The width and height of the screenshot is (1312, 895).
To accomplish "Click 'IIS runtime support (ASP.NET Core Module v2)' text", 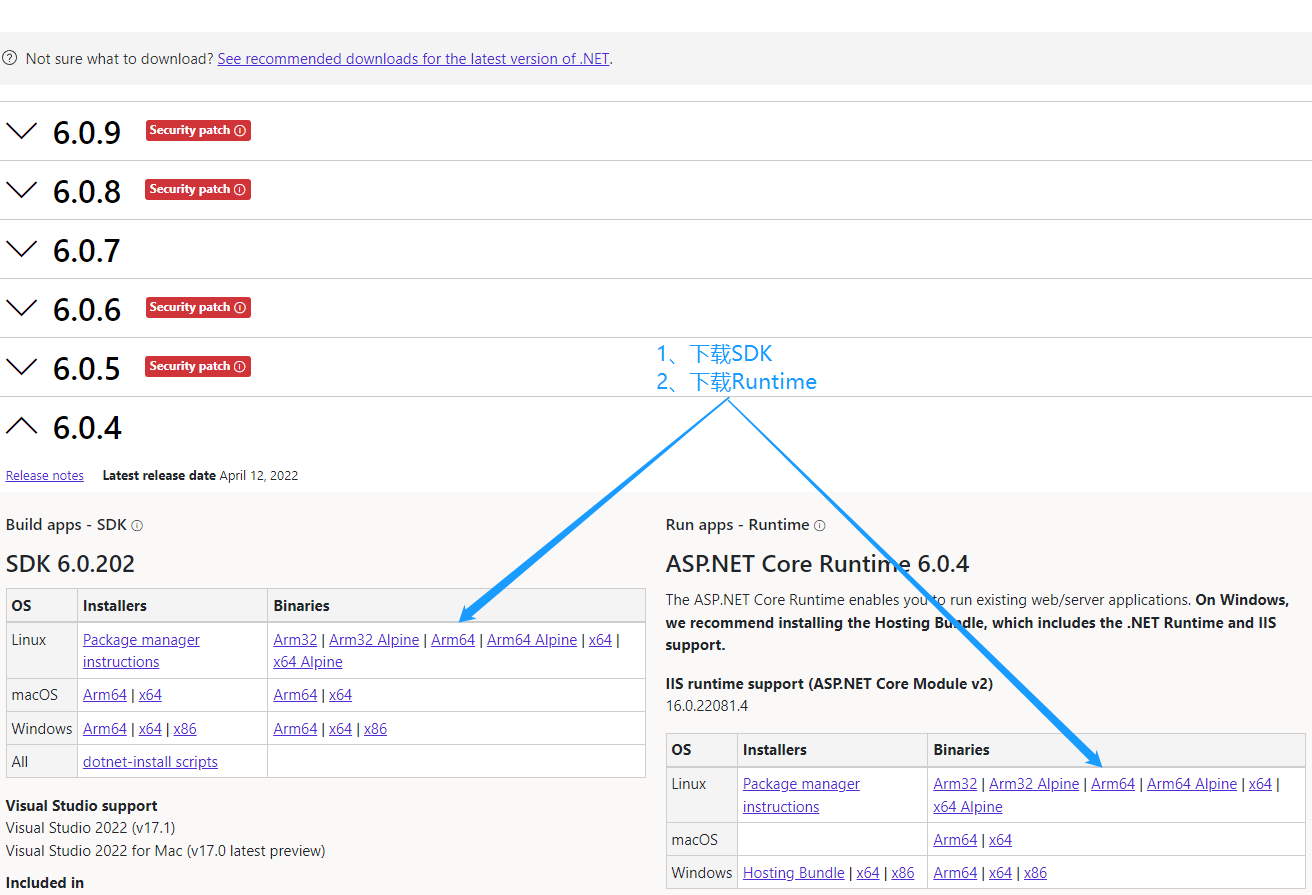I will (829, 684).
